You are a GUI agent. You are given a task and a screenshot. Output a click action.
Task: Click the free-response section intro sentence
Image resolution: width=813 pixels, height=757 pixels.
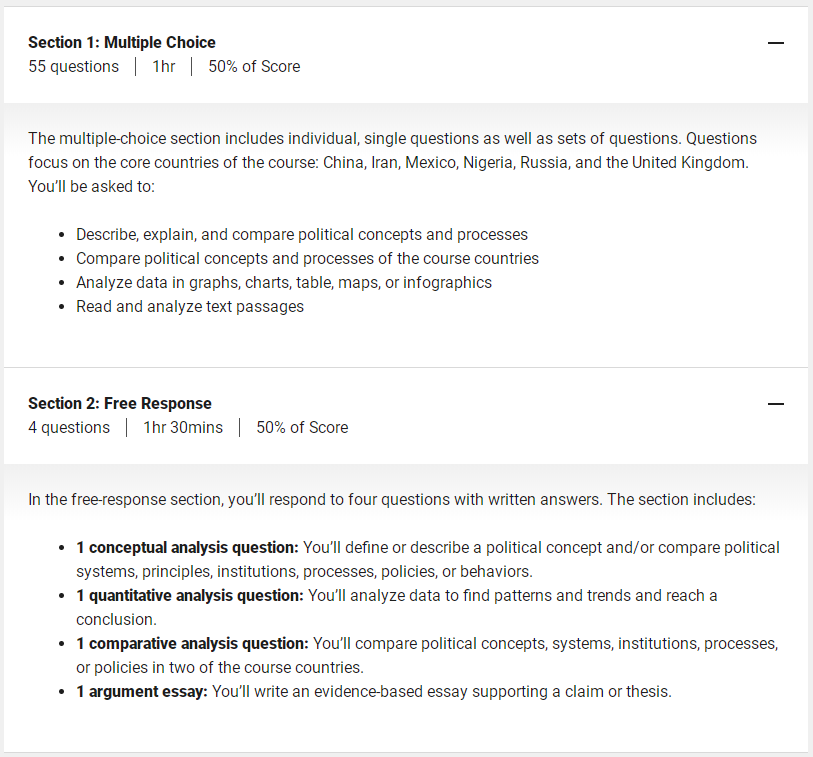click(392, 499)
